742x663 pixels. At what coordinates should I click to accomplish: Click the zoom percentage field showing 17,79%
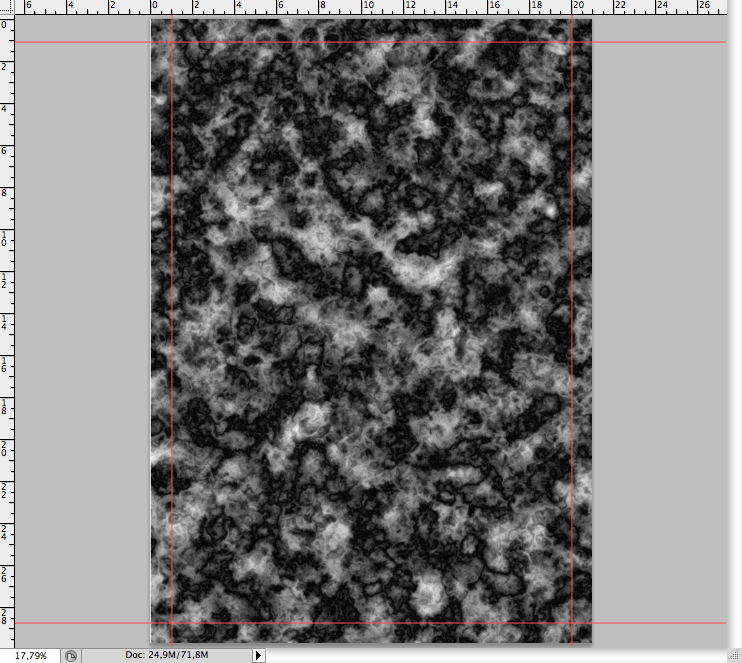tap(30, 655)
